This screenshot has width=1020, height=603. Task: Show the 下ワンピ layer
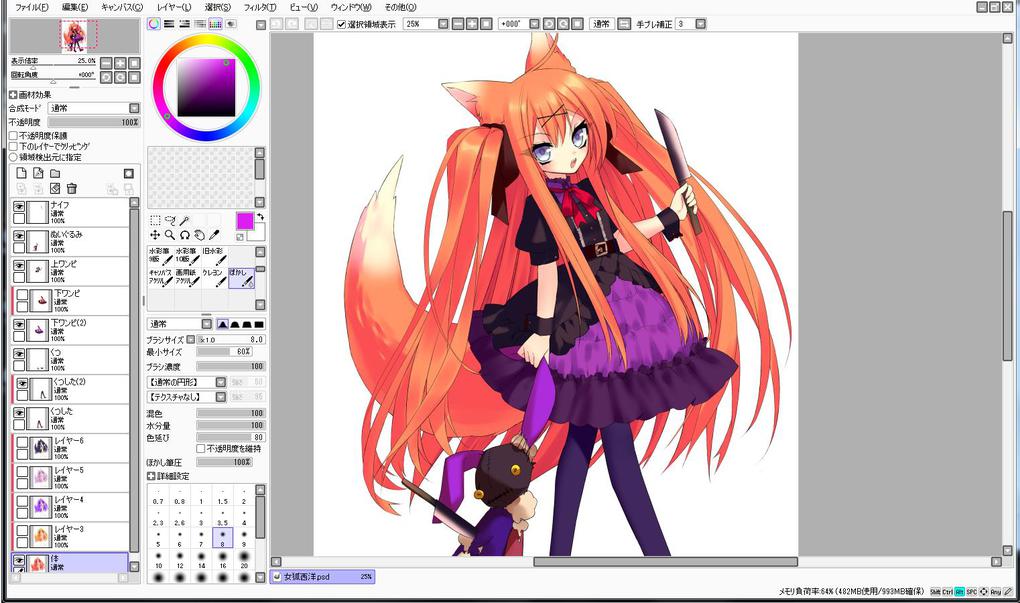pos(22,295)
